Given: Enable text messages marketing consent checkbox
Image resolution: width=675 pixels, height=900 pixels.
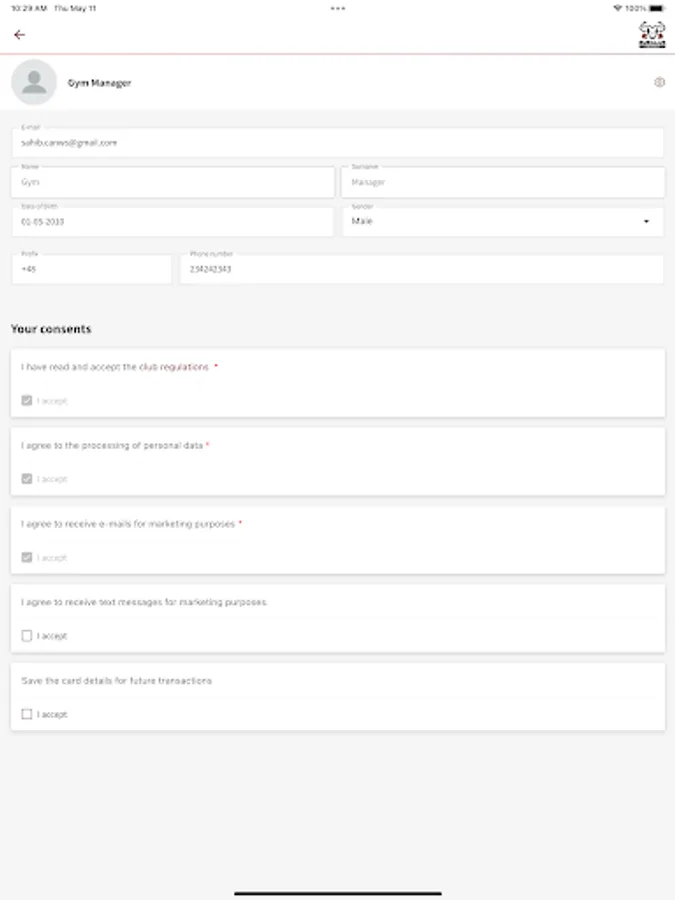Looking at the screenshot, I should click(27, 636).
